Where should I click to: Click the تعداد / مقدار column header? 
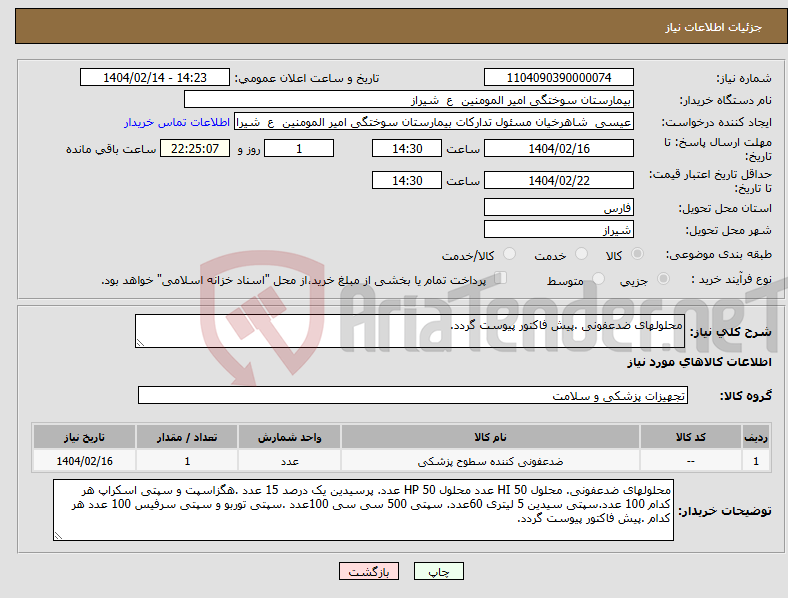click(x=187, y=437)
